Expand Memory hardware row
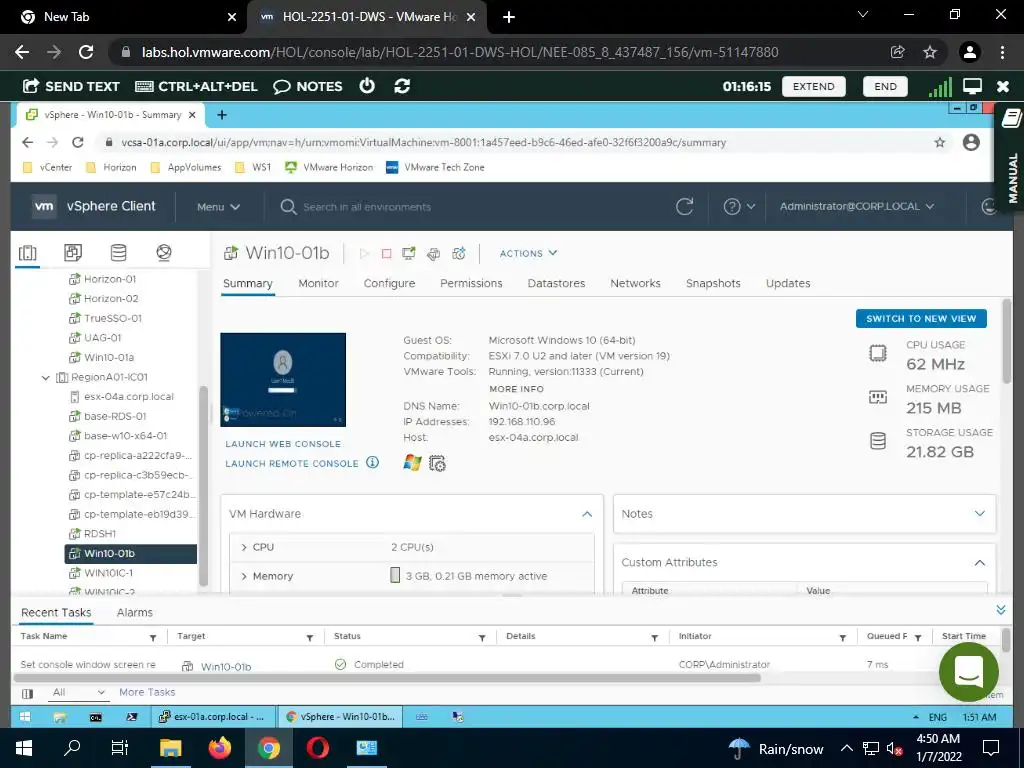This screenshot has width=1024, height=768. 244,576
